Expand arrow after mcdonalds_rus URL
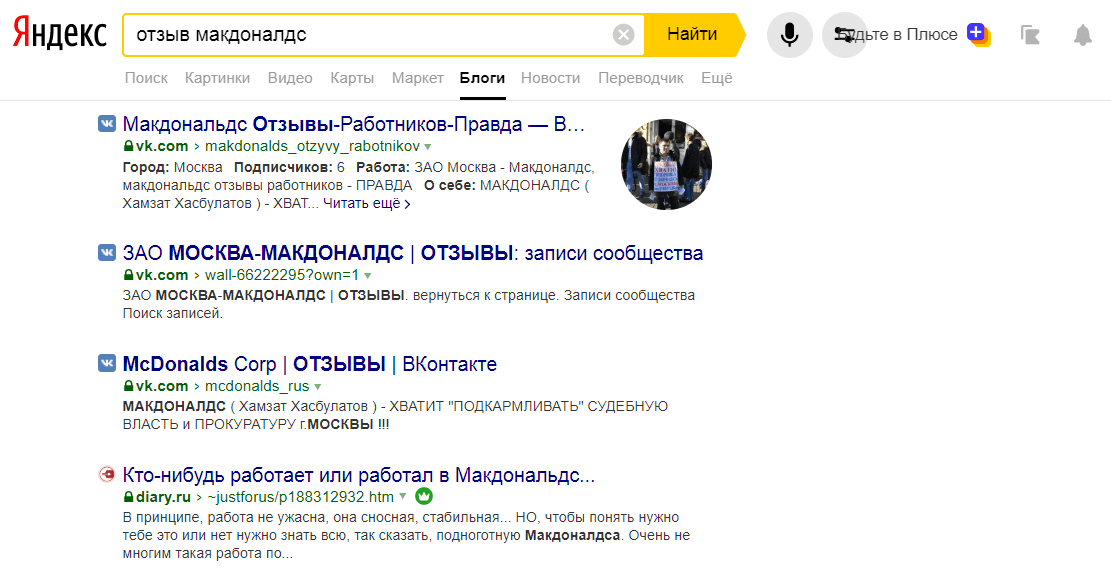Image resolution: width=1111 pixels, height=574 pixels. coord(317,387)
